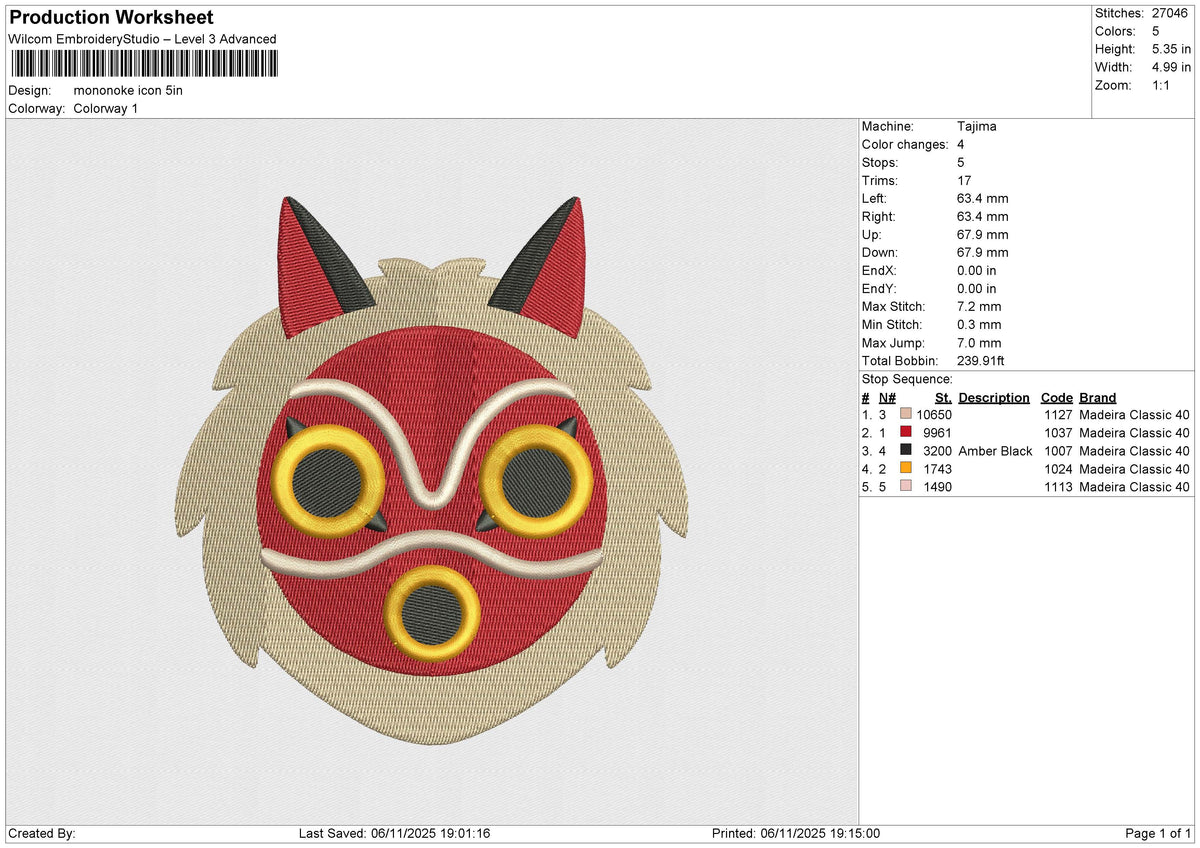Click the 'EndY:' label
The height and width of the screenshot is (848, 1200).
pos(880,289)
